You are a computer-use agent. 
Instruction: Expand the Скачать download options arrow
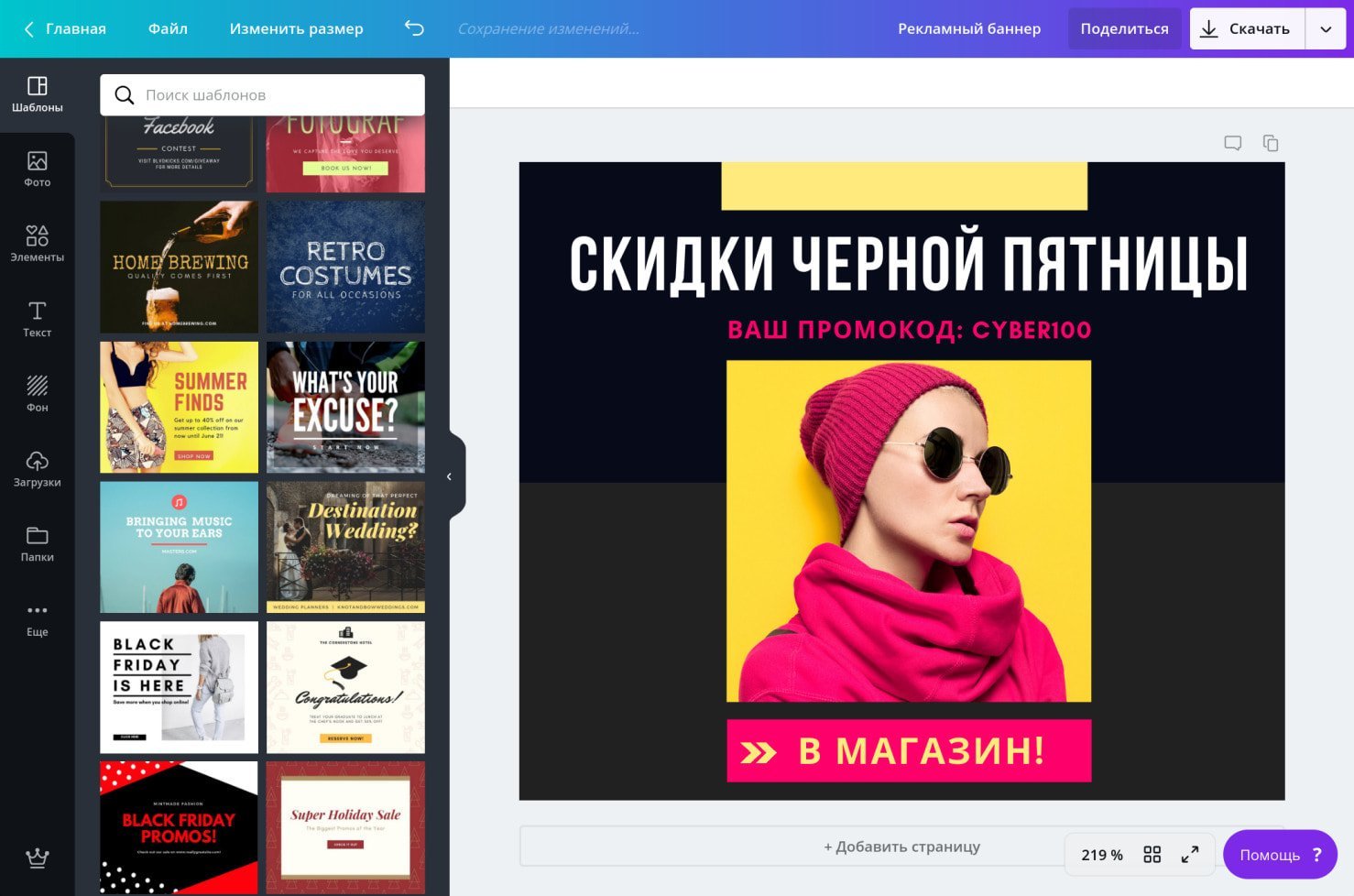point(1326,28)
